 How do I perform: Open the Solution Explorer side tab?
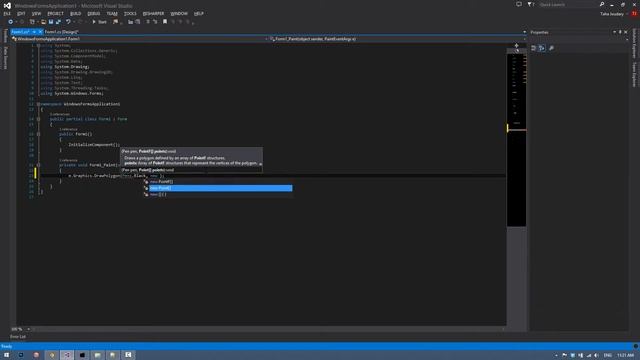(634, 44)
